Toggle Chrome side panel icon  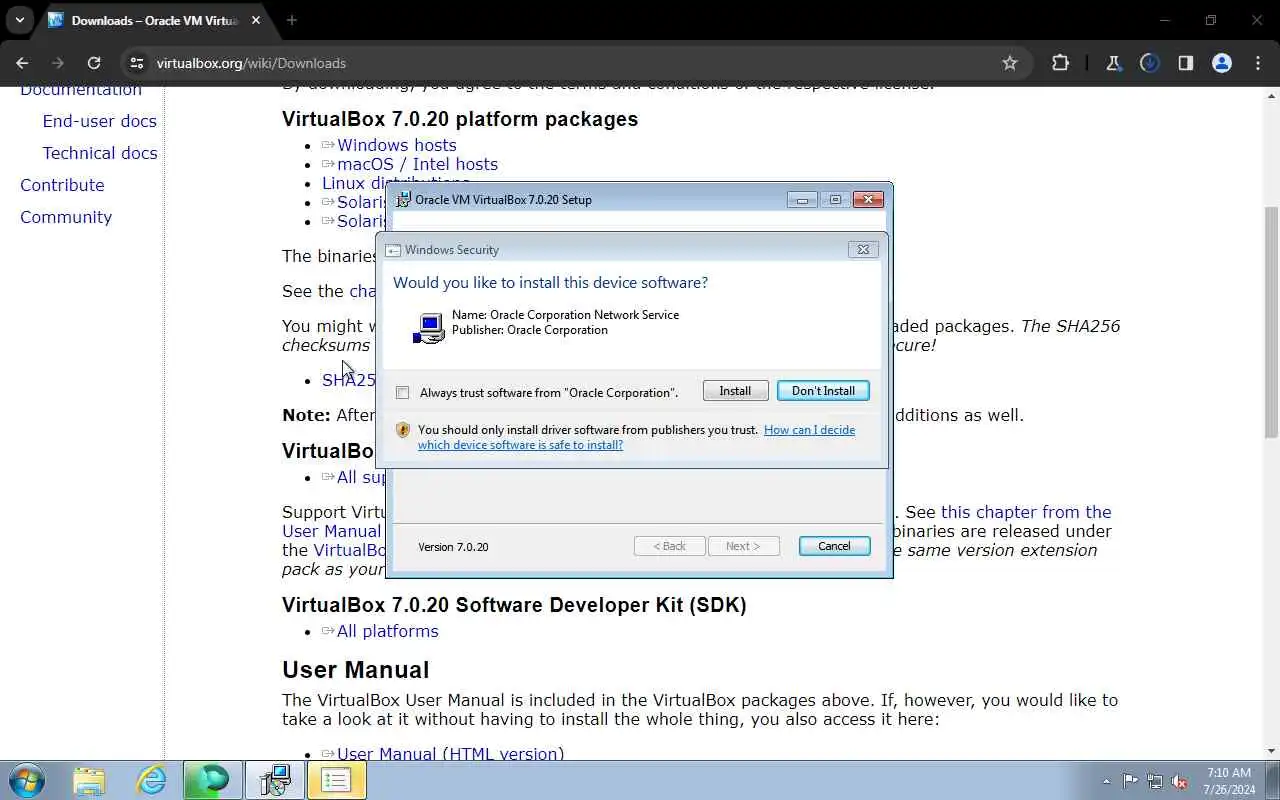[1185, 63]
